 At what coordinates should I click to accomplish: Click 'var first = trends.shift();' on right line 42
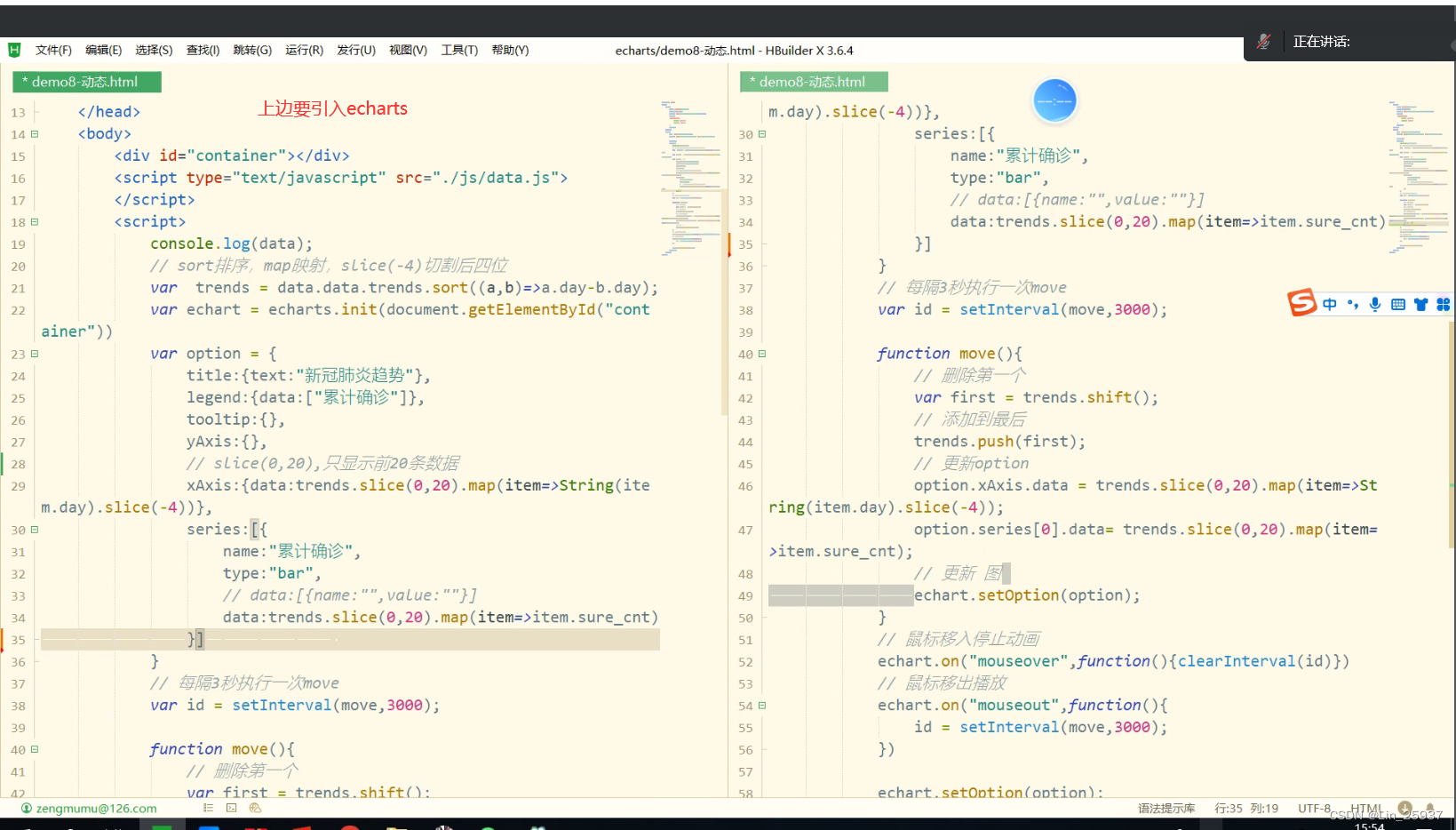[1036, 397]
